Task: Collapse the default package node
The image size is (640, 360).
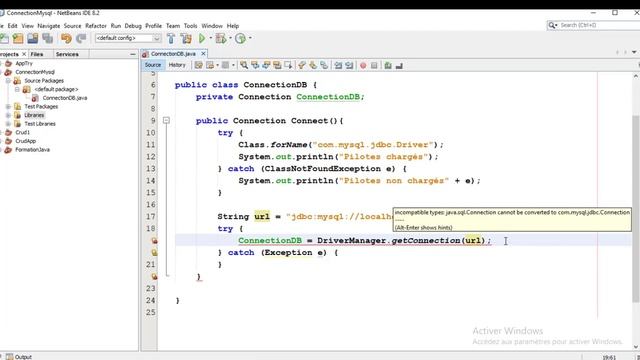Action: [x=17, y=89]
